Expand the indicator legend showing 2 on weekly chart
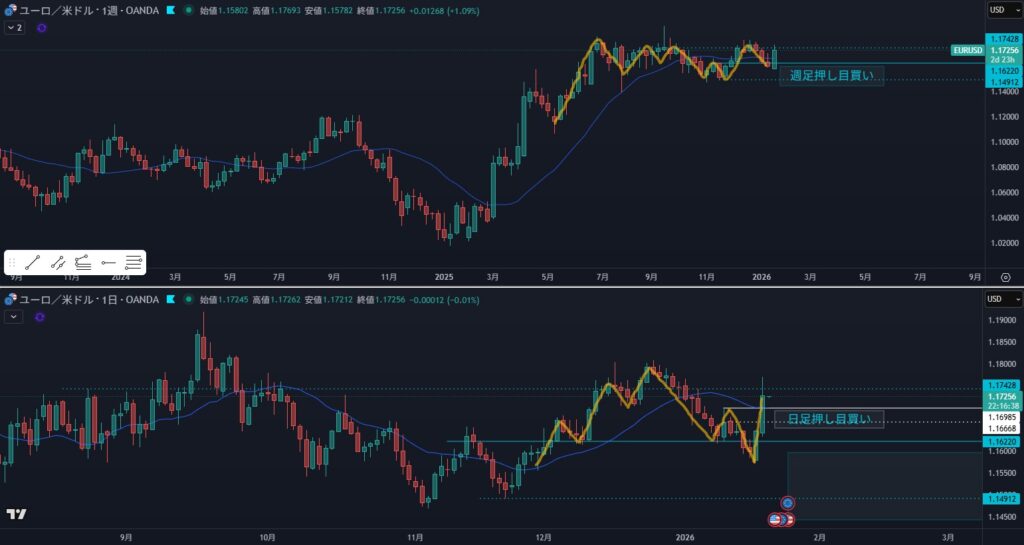 14,28
